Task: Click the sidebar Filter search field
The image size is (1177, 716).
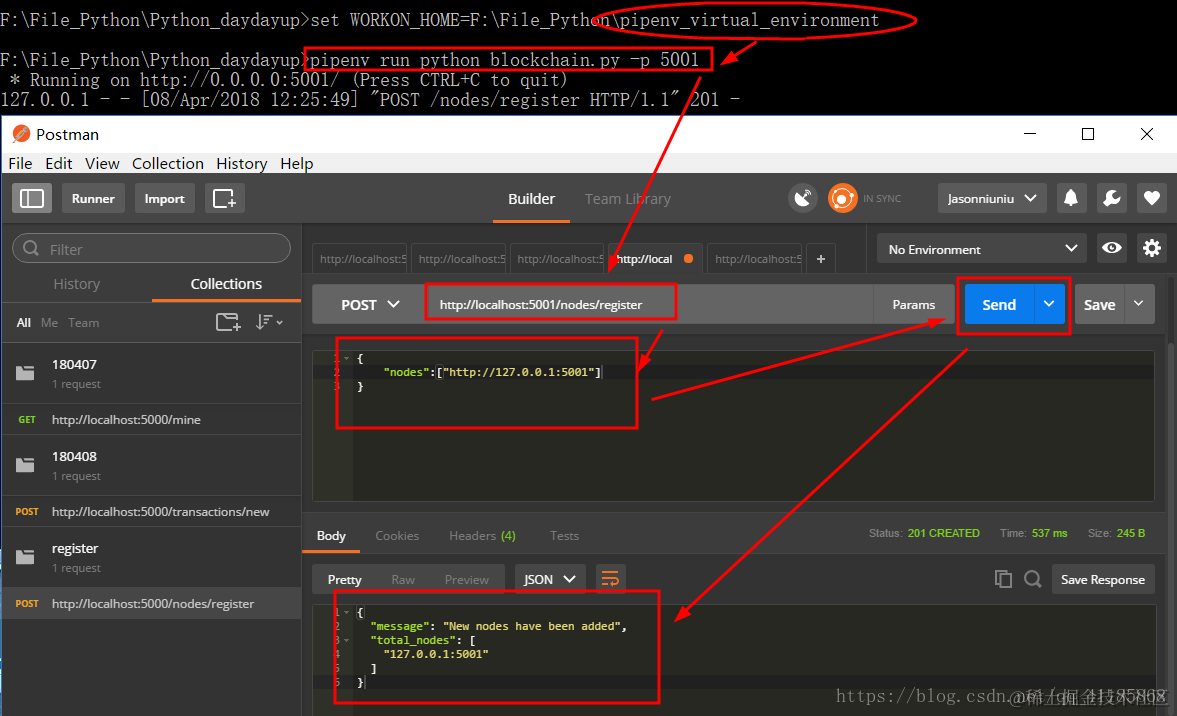Action: (x=152, y=248)
